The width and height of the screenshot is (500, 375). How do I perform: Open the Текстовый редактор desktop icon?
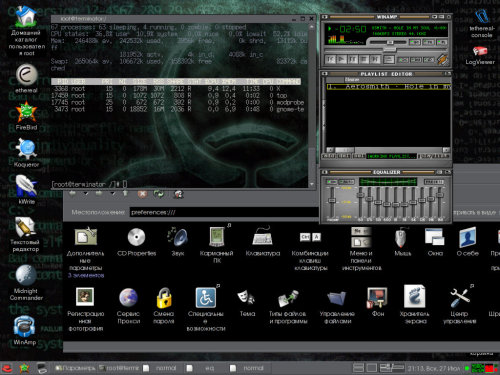[x=25, y=234]
